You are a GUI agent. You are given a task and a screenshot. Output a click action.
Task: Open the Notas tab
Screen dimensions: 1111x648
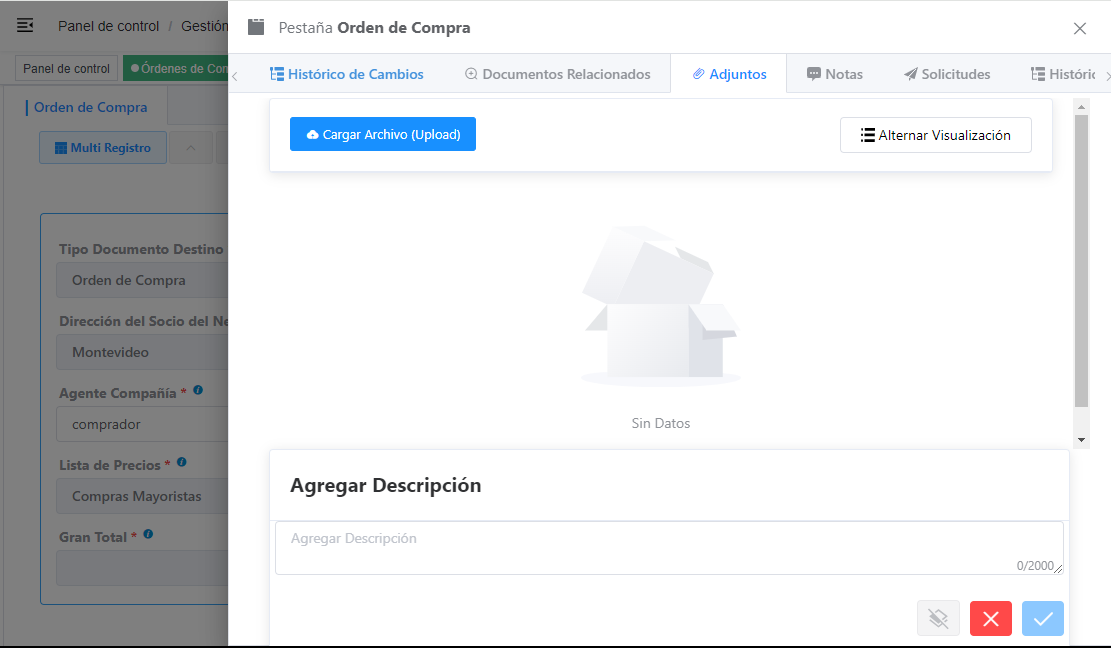pos(834,74)
